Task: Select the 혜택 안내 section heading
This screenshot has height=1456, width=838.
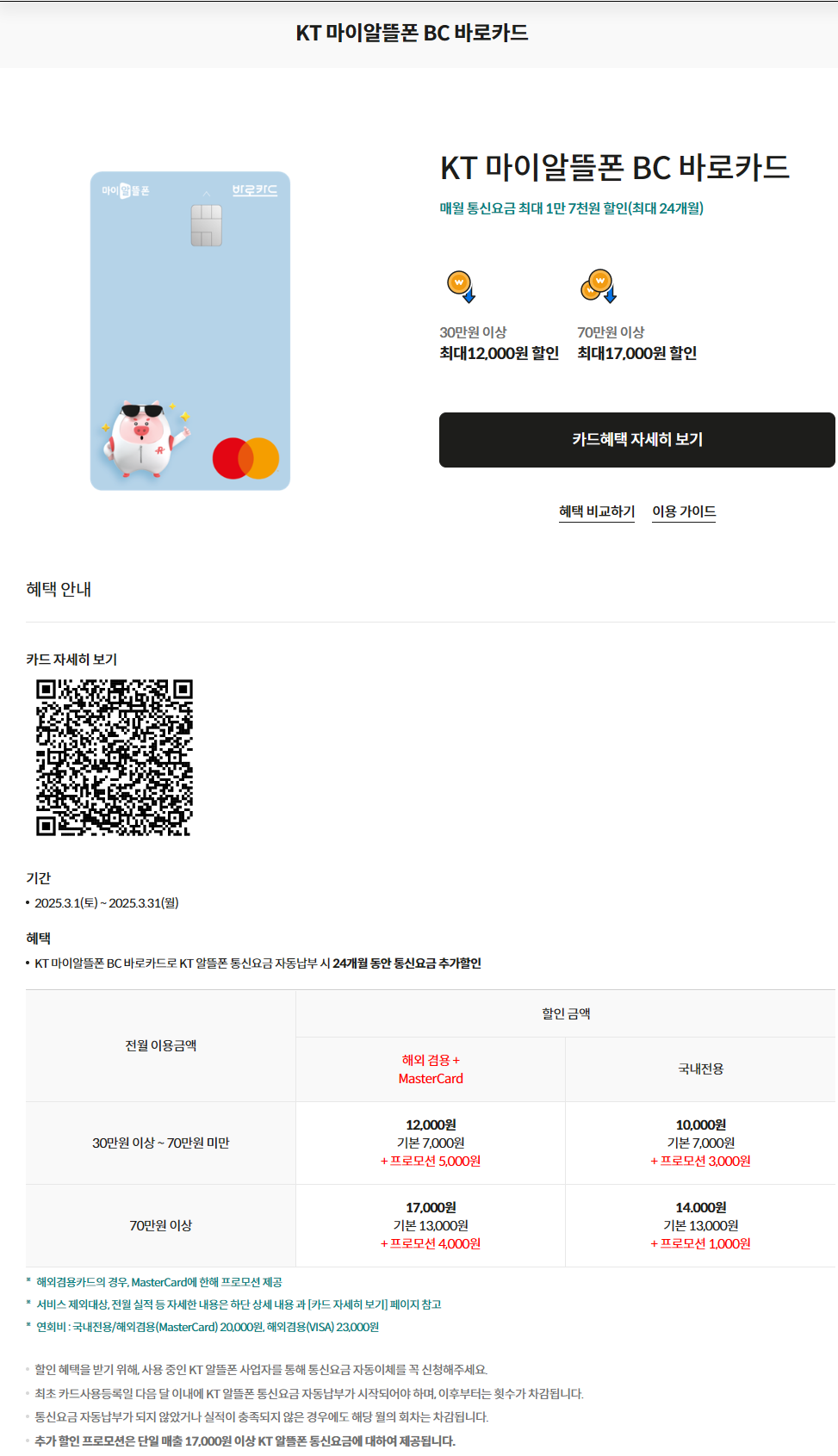Action: (59, 589)
